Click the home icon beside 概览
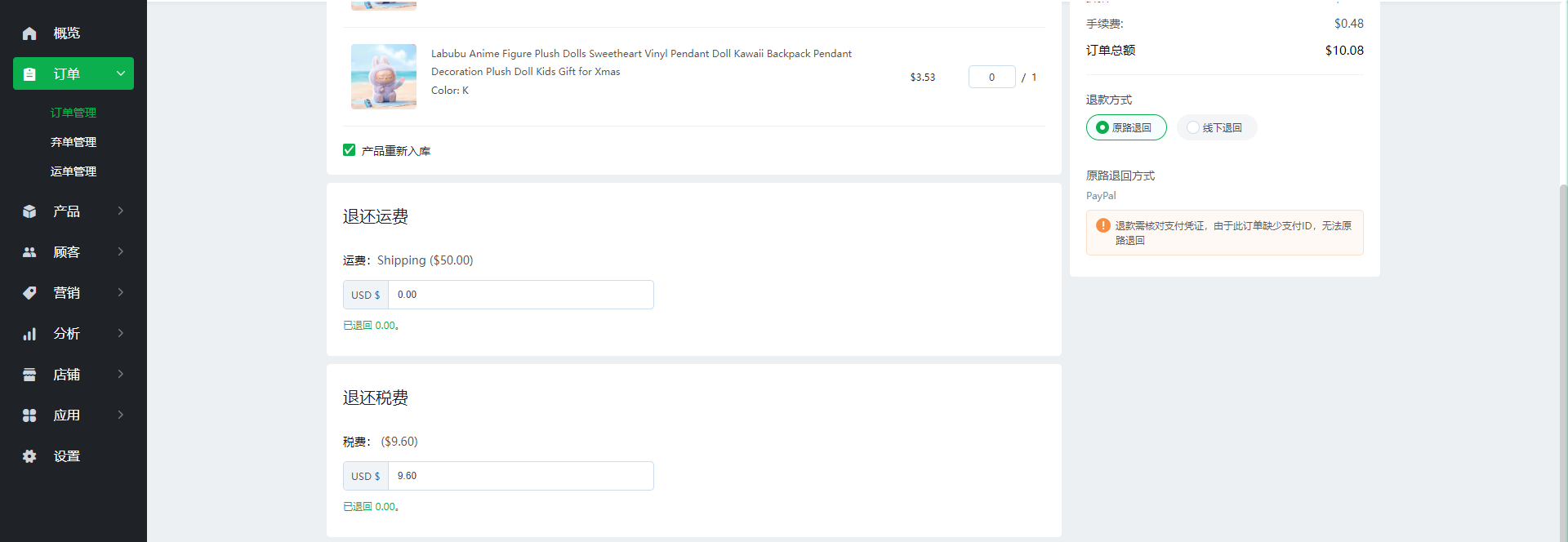 [29, 33]
